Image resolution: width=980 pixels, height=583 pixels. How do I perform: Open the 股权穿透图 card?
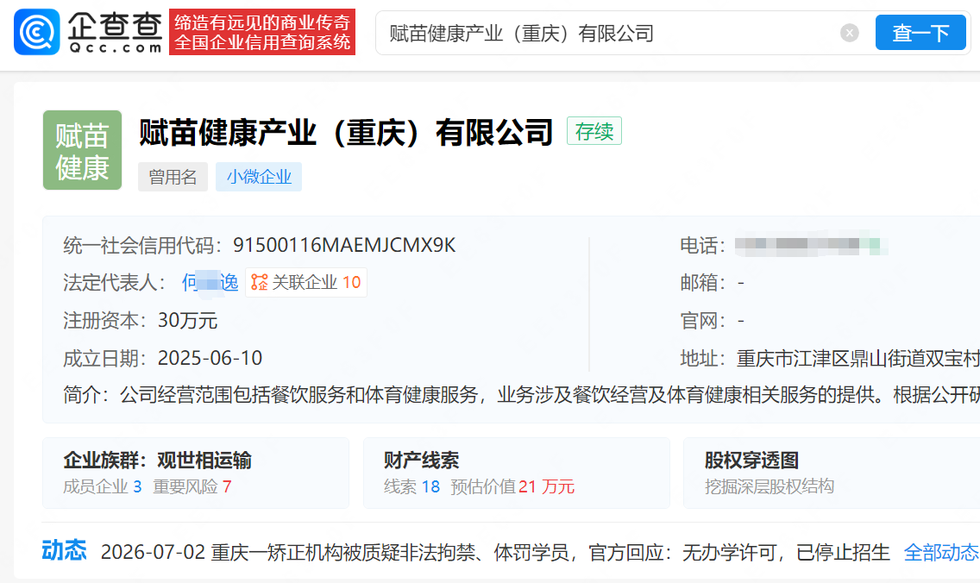click(832, 473)
